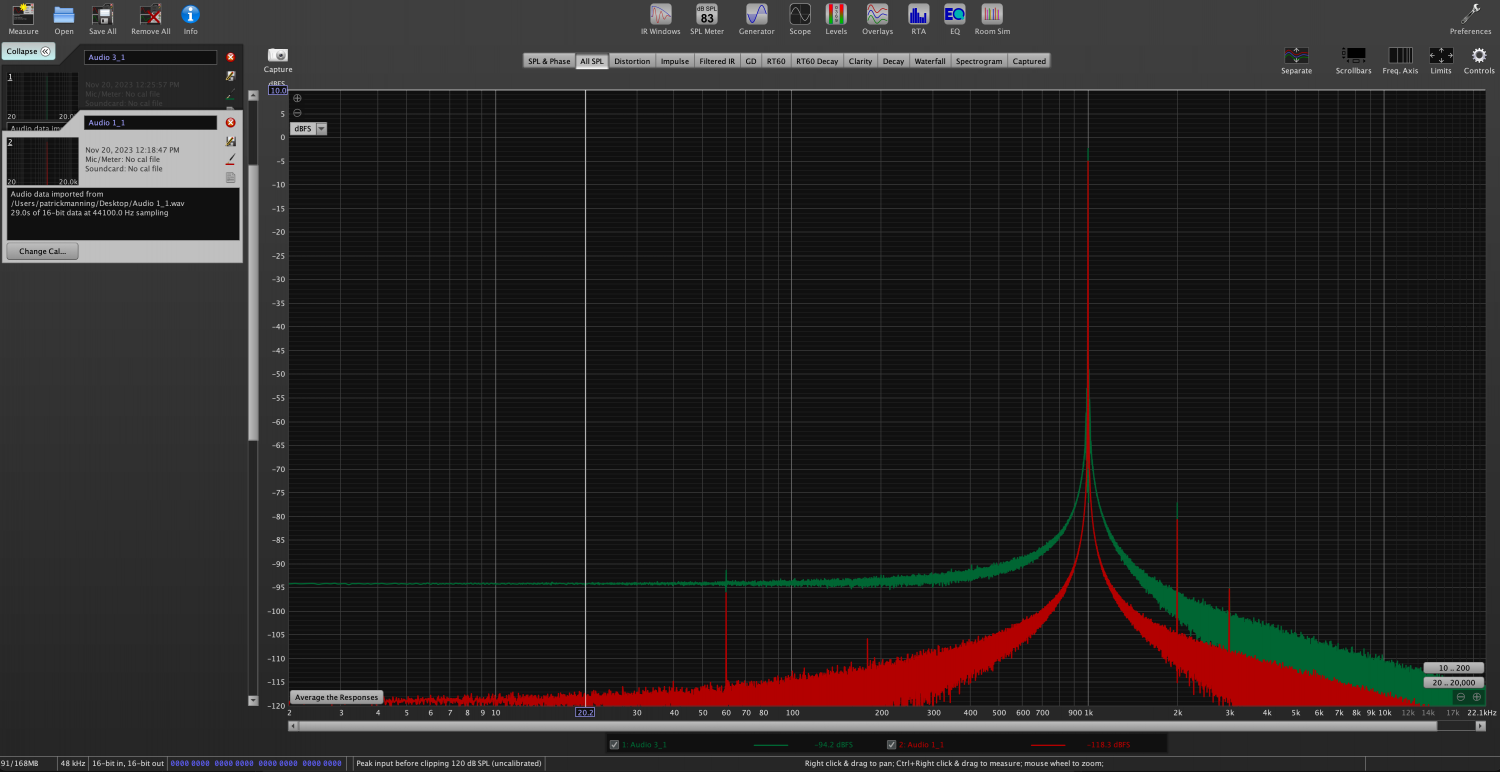Click save icon for Audio 1_1 measurement
This screenshot has height=772, width=1500.
231,141
